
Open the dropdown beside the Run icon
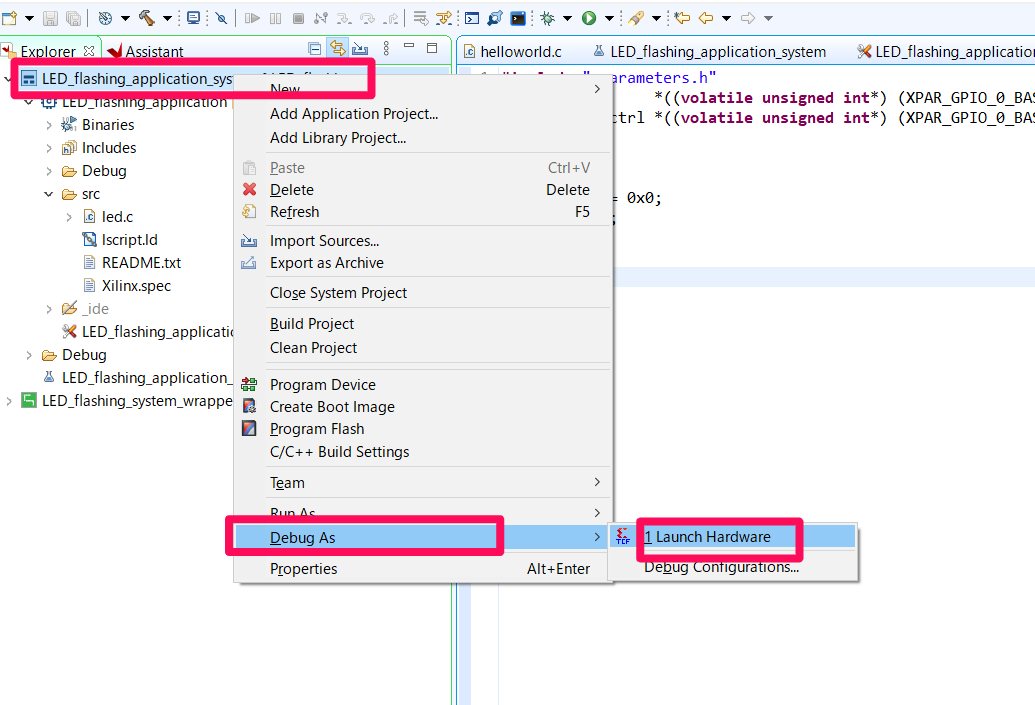(x=609, y=18)
